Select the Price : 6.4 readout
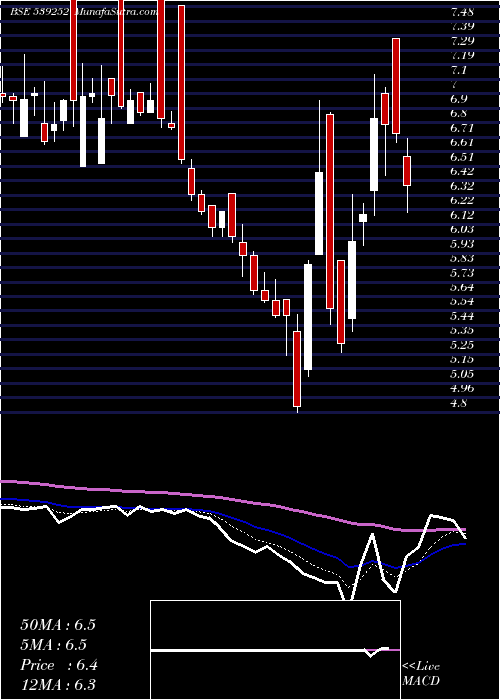 pos(59,665)
